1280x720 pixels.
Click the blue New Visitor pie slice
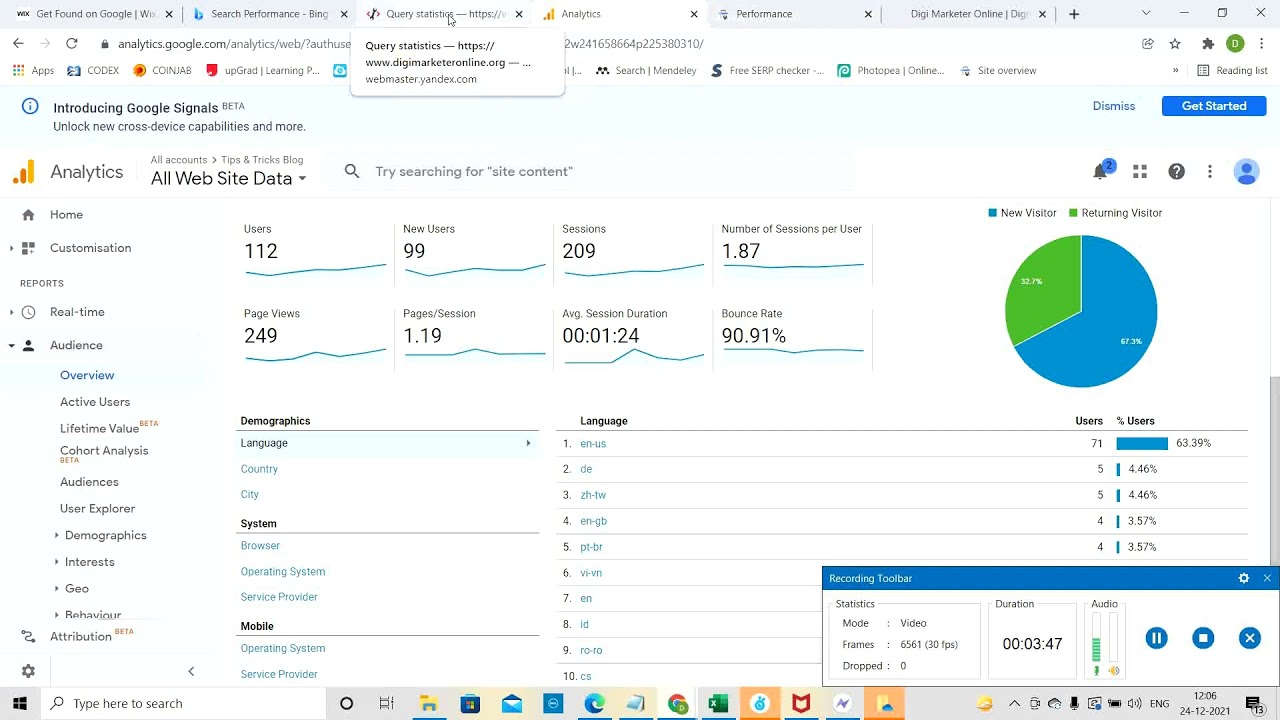pos(1115,330)
